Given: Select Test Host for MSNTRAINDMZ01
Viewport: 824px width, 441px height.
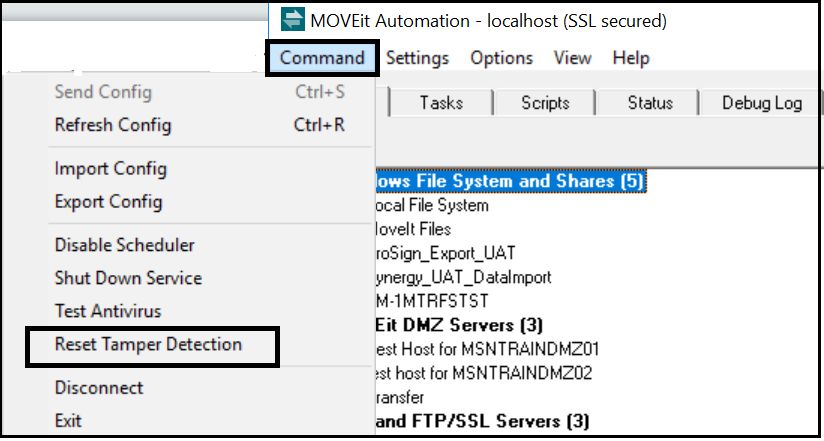Looking at the screenshot, I should pyautogui.click(x=488, y=349).
